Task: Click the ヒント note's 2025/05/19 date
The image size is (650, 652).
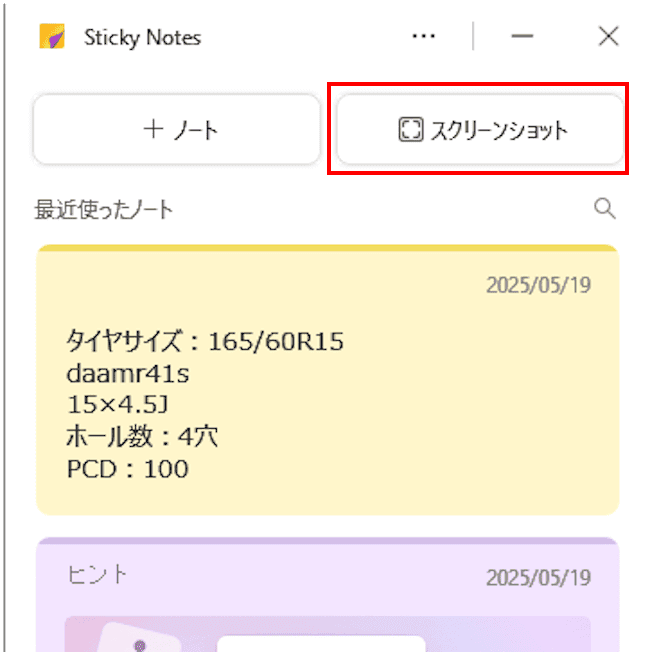Action: coord(539,578)
